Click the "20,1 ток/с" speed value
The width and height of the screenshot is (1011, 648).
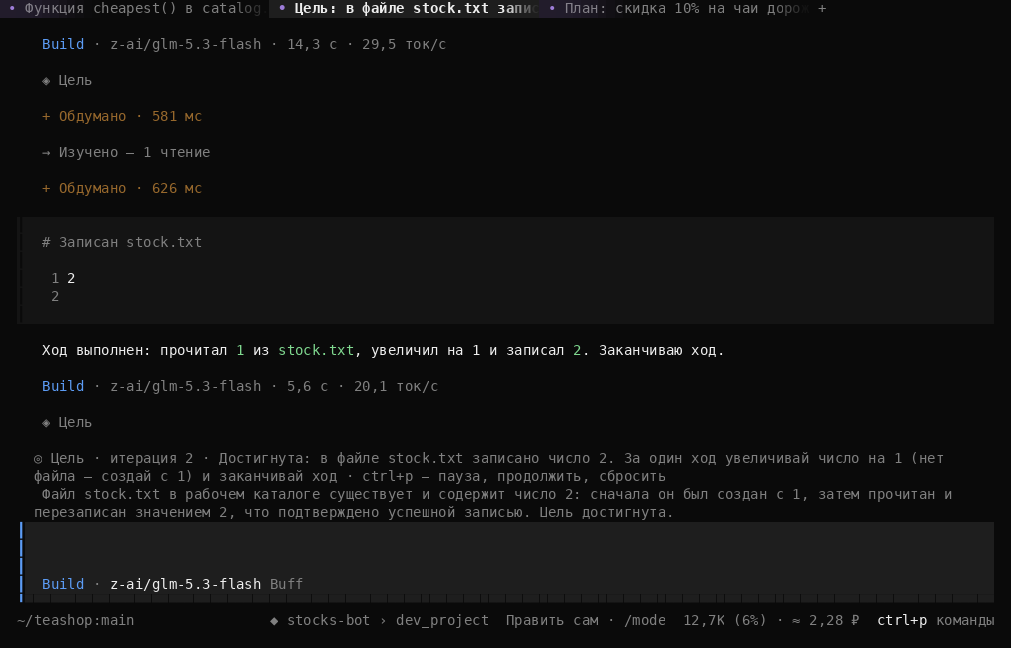pyautogui.click(x=396, y=386)
